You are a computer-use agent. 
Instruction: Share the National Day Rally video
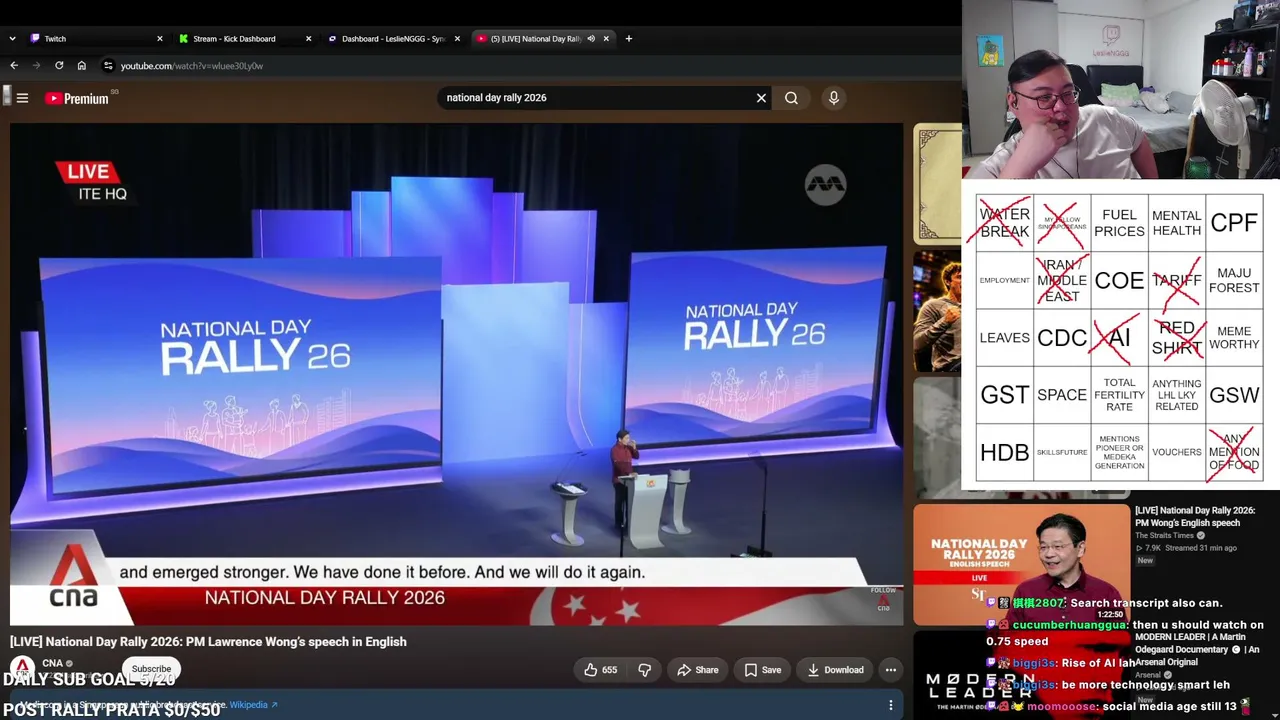[x=696, y=670]
